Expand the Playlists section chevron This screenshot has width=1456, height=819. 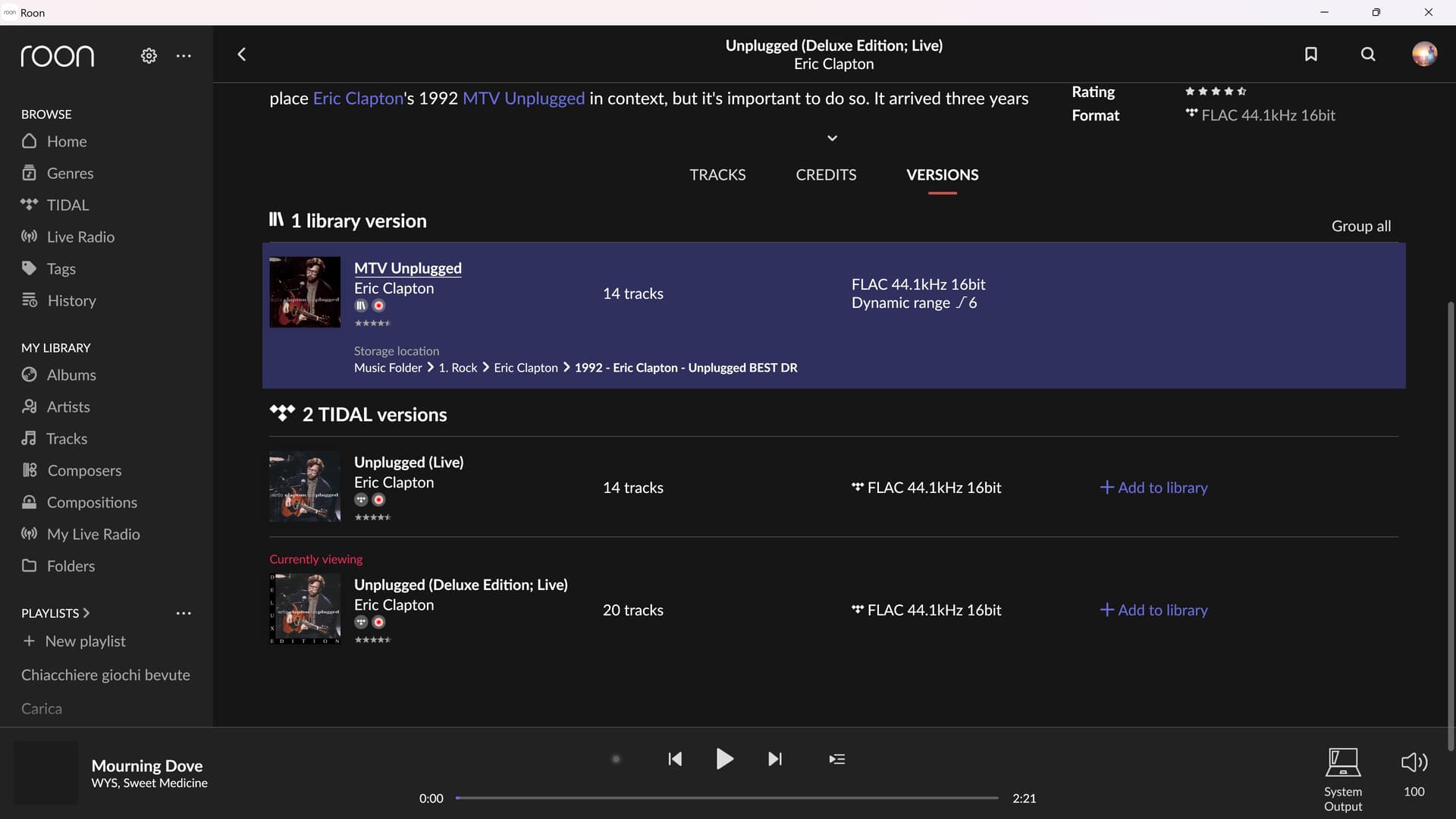click(x=86, y=613)
